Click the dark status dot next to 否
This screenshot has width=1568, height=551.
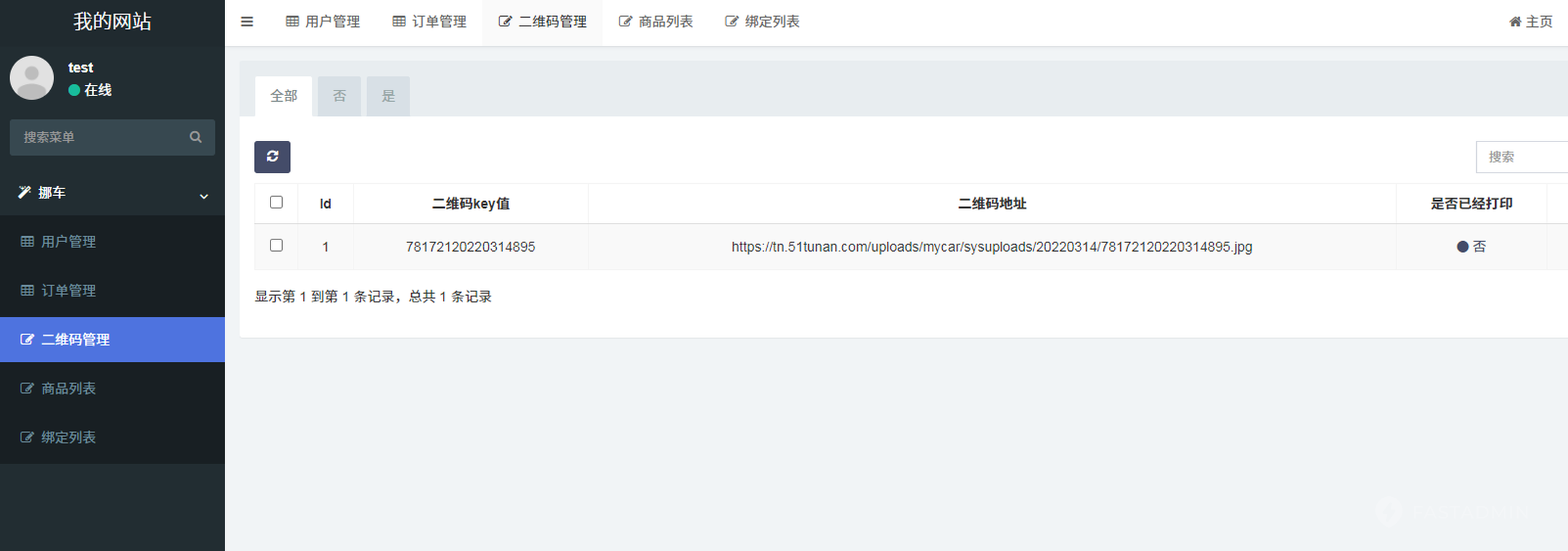[1462, 247]
